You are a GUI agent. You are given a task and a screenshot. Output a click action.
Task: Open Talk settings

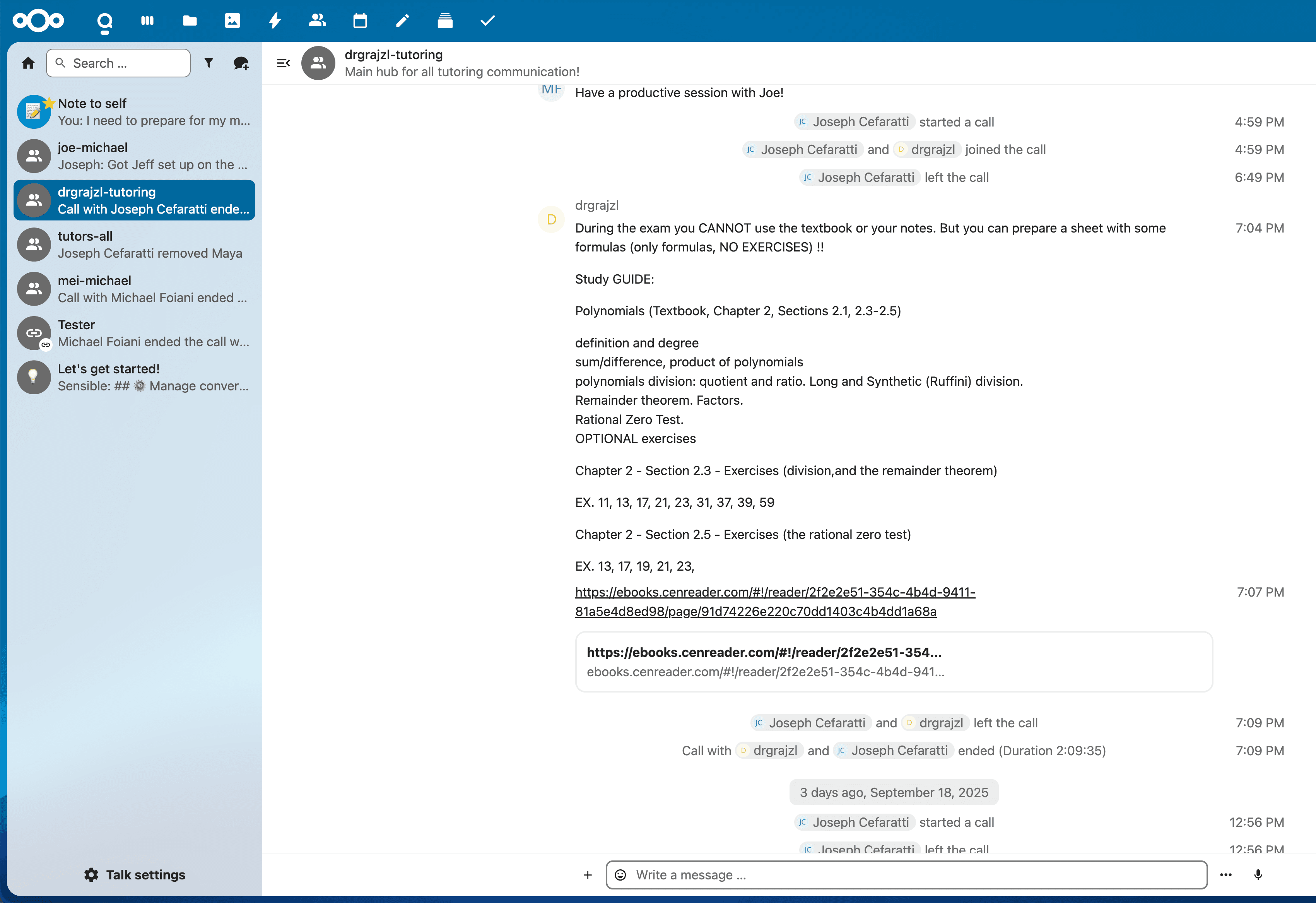click(x=134, y=874)
